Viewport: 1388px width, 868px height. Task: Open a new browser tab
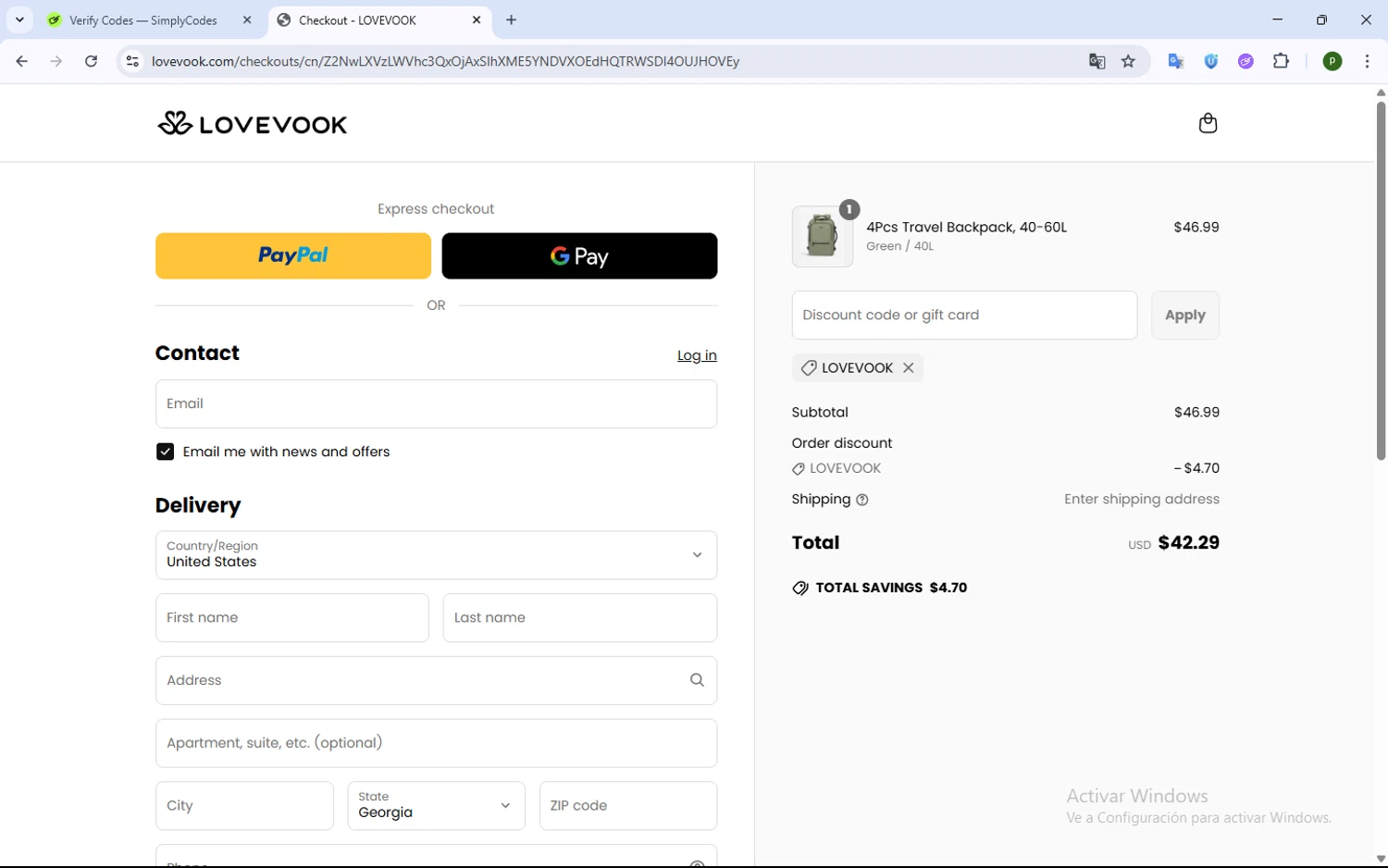512,19
